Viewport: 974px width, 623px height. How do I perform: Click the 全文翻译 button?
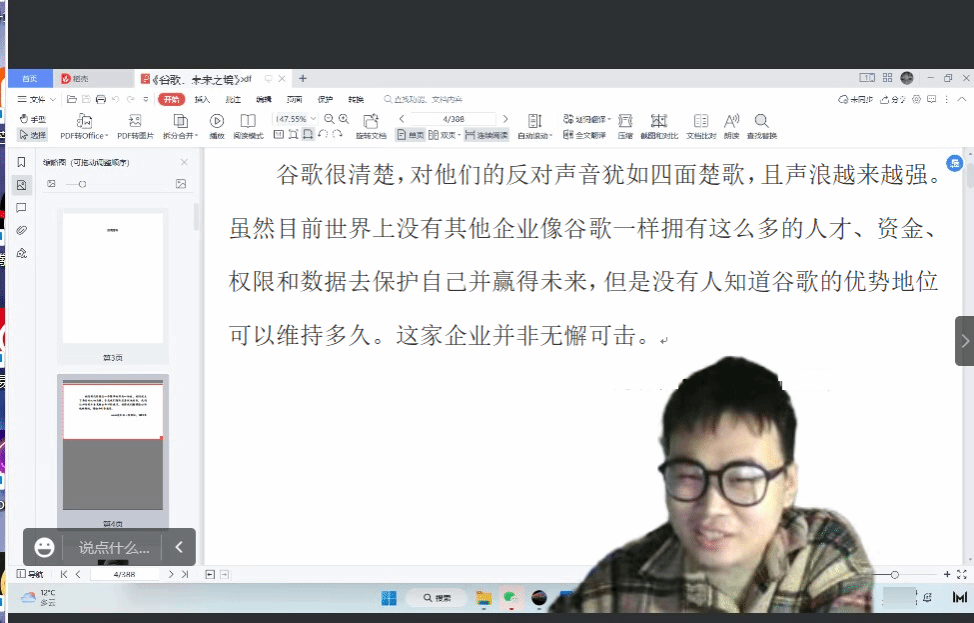click(x=584, y=134)
